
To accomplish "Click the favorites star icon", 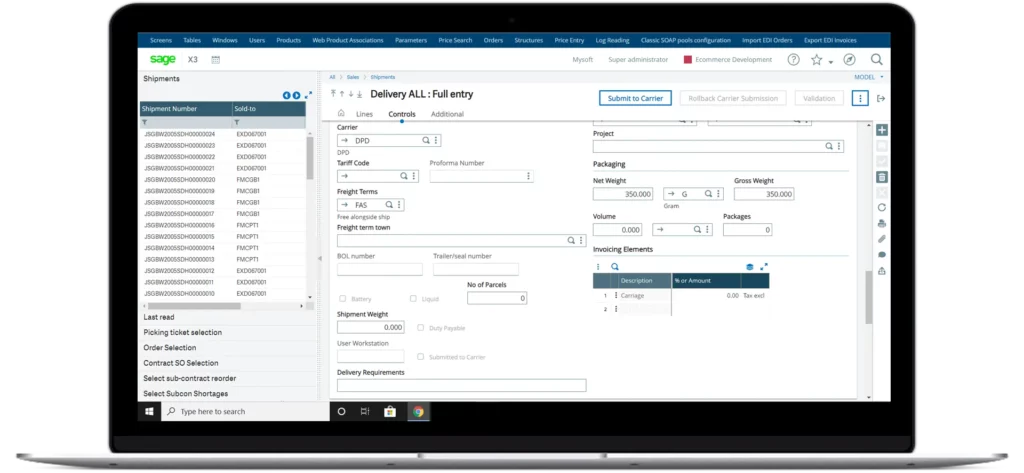I will pyautogui.click(x=816, y=59).
